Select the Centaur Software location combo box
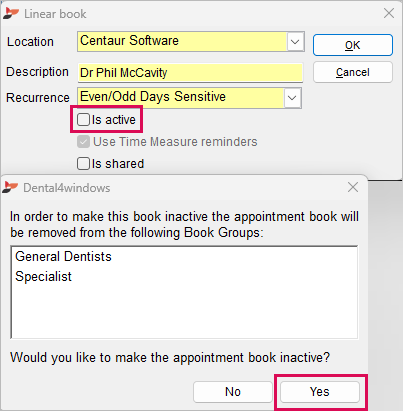 coord(191,42)
